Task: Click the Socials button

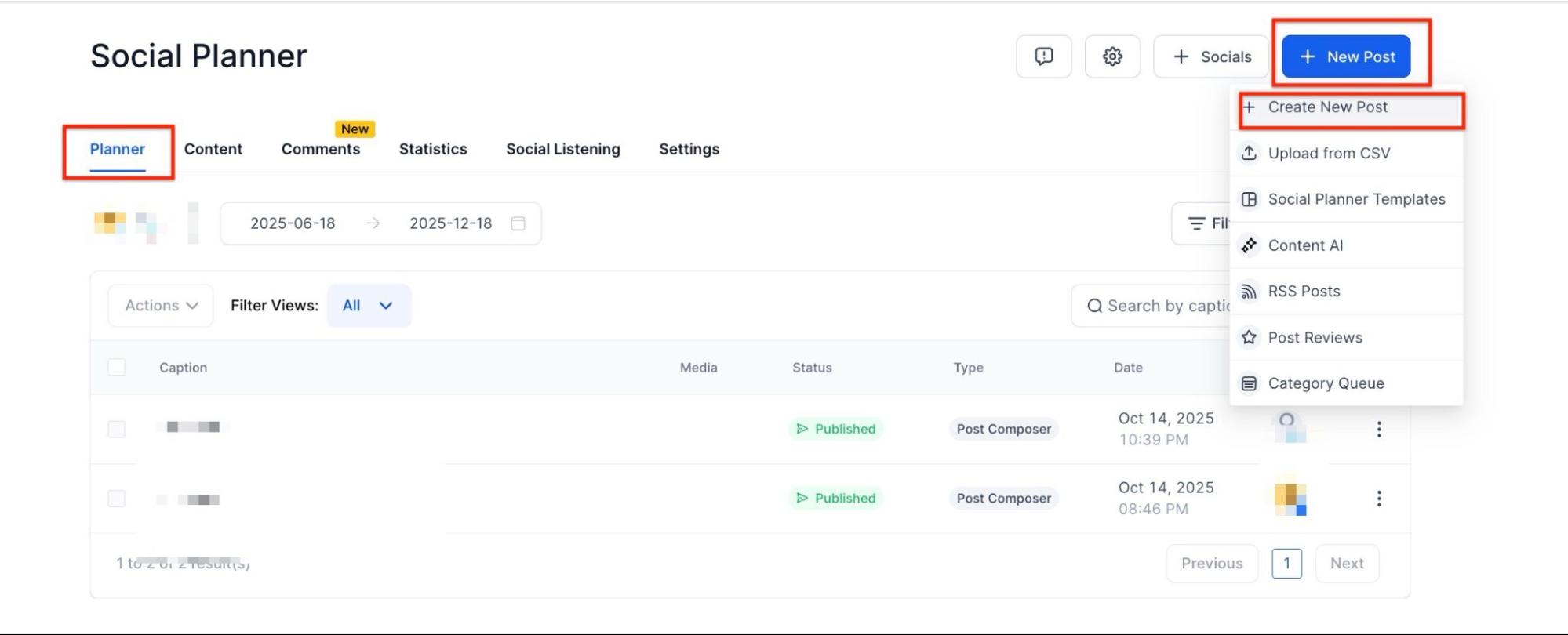Action: pyautogui.click(x=1211, y=56)
